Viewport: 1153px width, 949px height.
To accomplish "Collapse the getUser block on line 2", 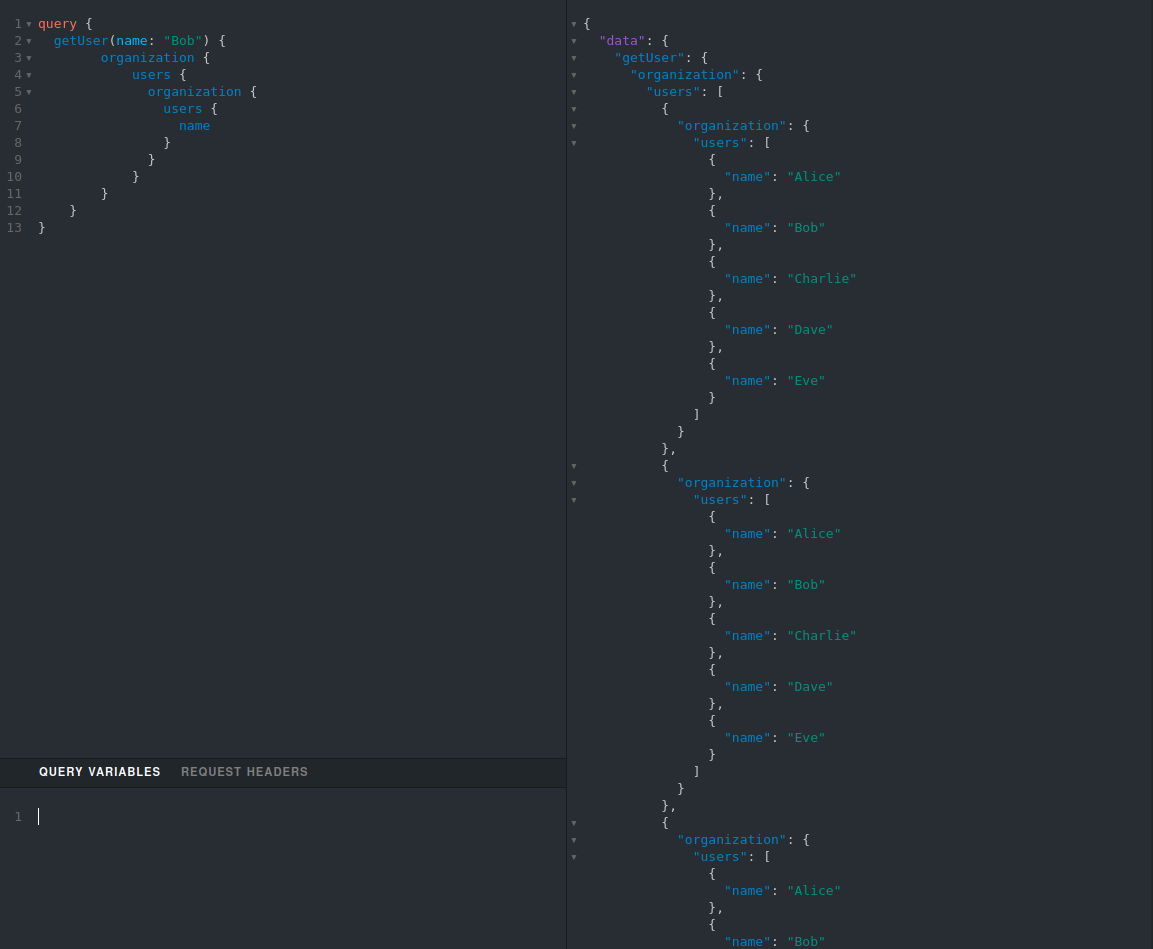I will (x=30, y=40).
